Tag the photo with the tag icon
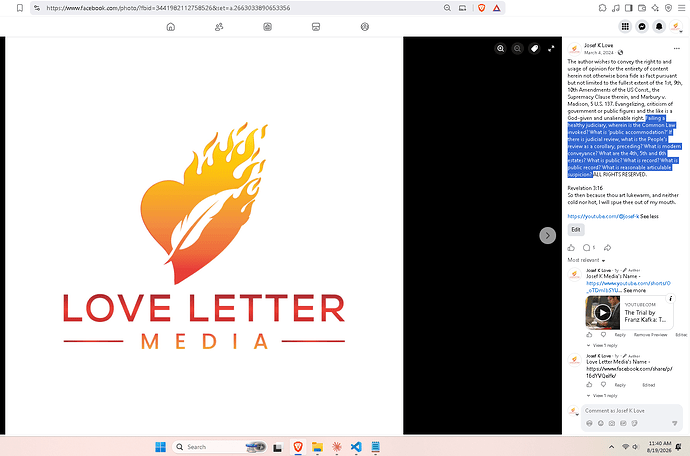The image size is (690, 456). 534,48
